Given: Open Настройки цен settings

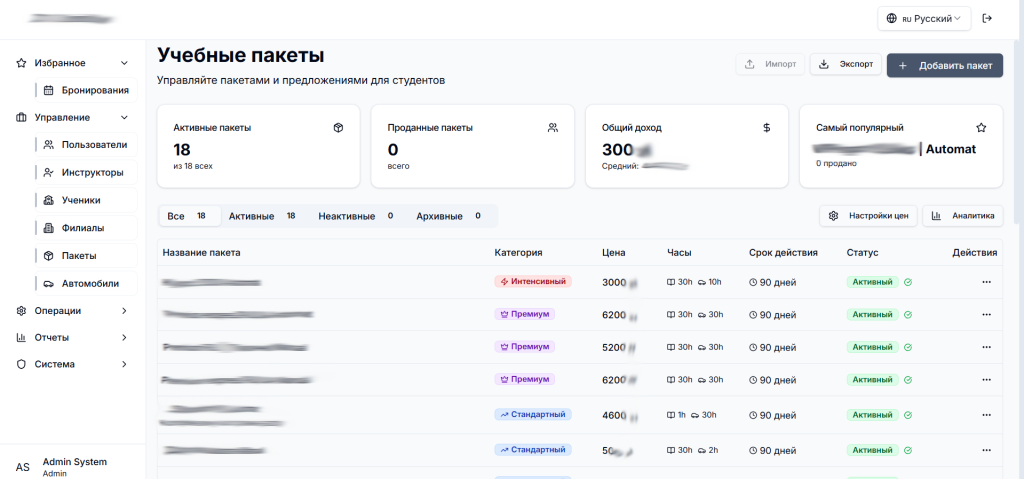Looking at the screenshot, I should point(868,216).
